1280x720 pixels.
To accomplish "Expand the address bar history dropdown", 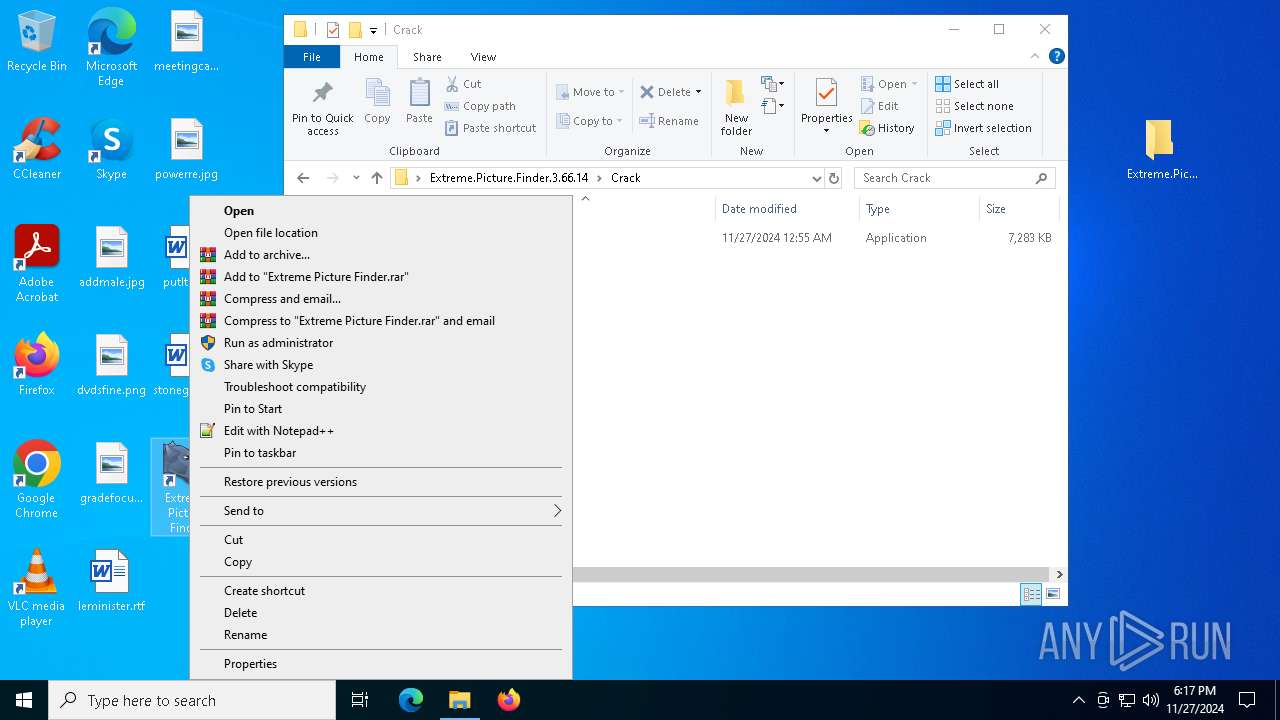I will click(x=817, y=178).
